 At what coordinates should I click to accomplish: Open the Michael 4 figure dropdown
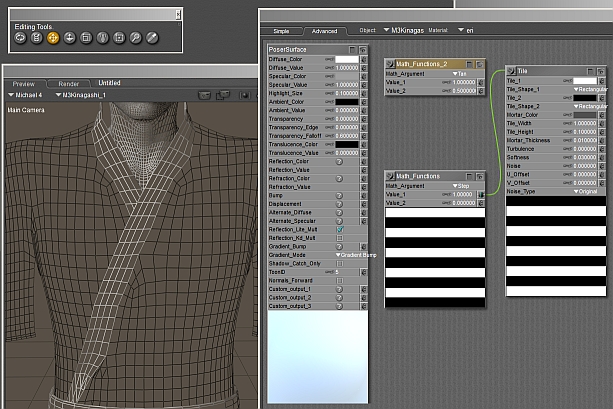(27, 95)
